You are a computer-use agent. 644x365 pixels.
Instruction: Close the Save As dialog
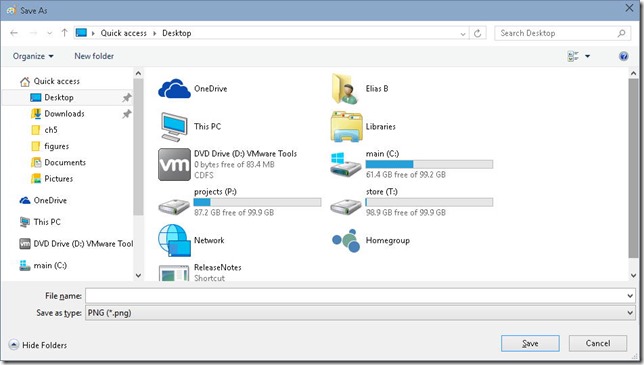pyautogui.click(x=629, y=8)
